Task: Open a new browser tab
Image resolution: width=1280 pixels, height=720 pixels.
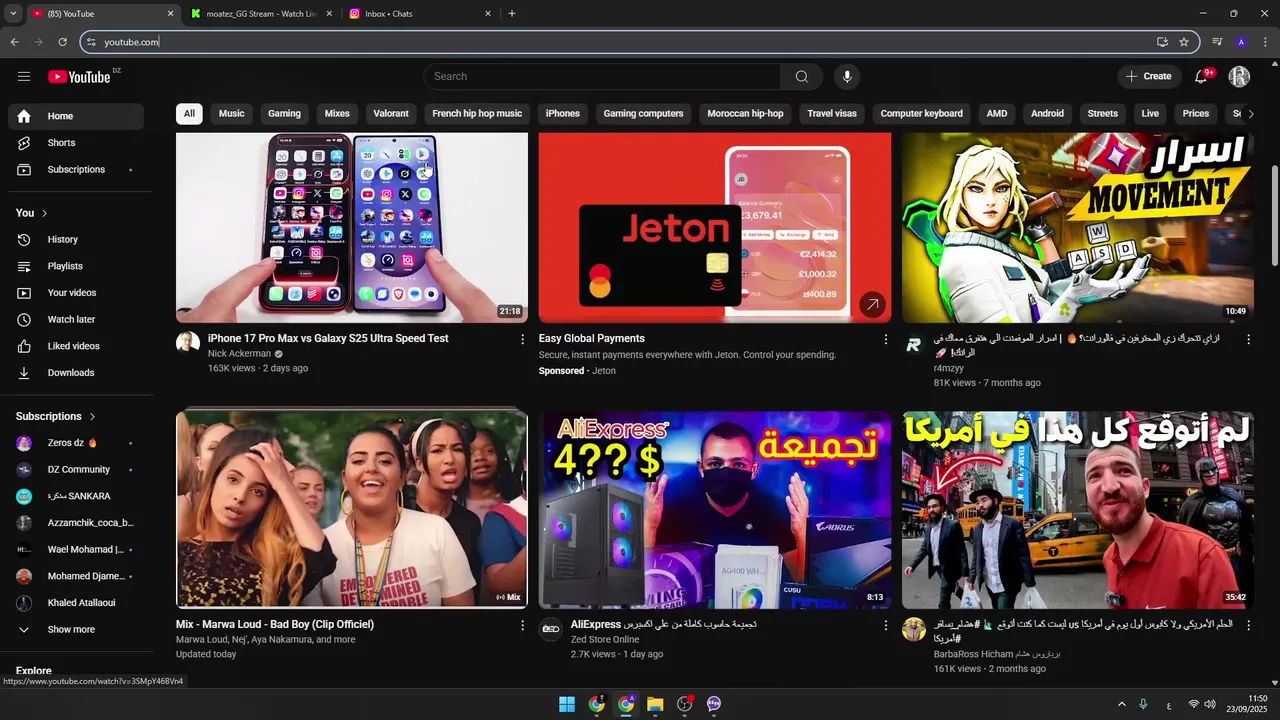Action: click(512, 14)
